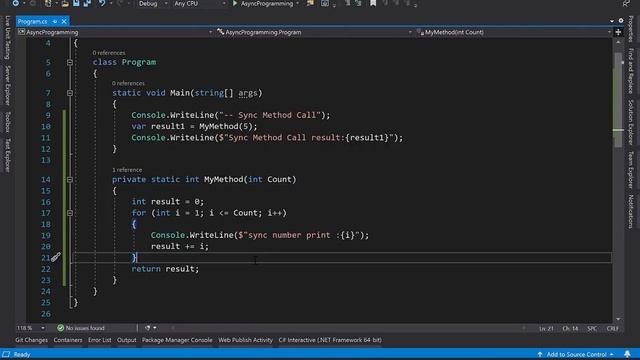Image resolution: width=640 pixels, height=360 pixels.
Task: Open the Find and Replace side tab
Action: click(631, 71)
